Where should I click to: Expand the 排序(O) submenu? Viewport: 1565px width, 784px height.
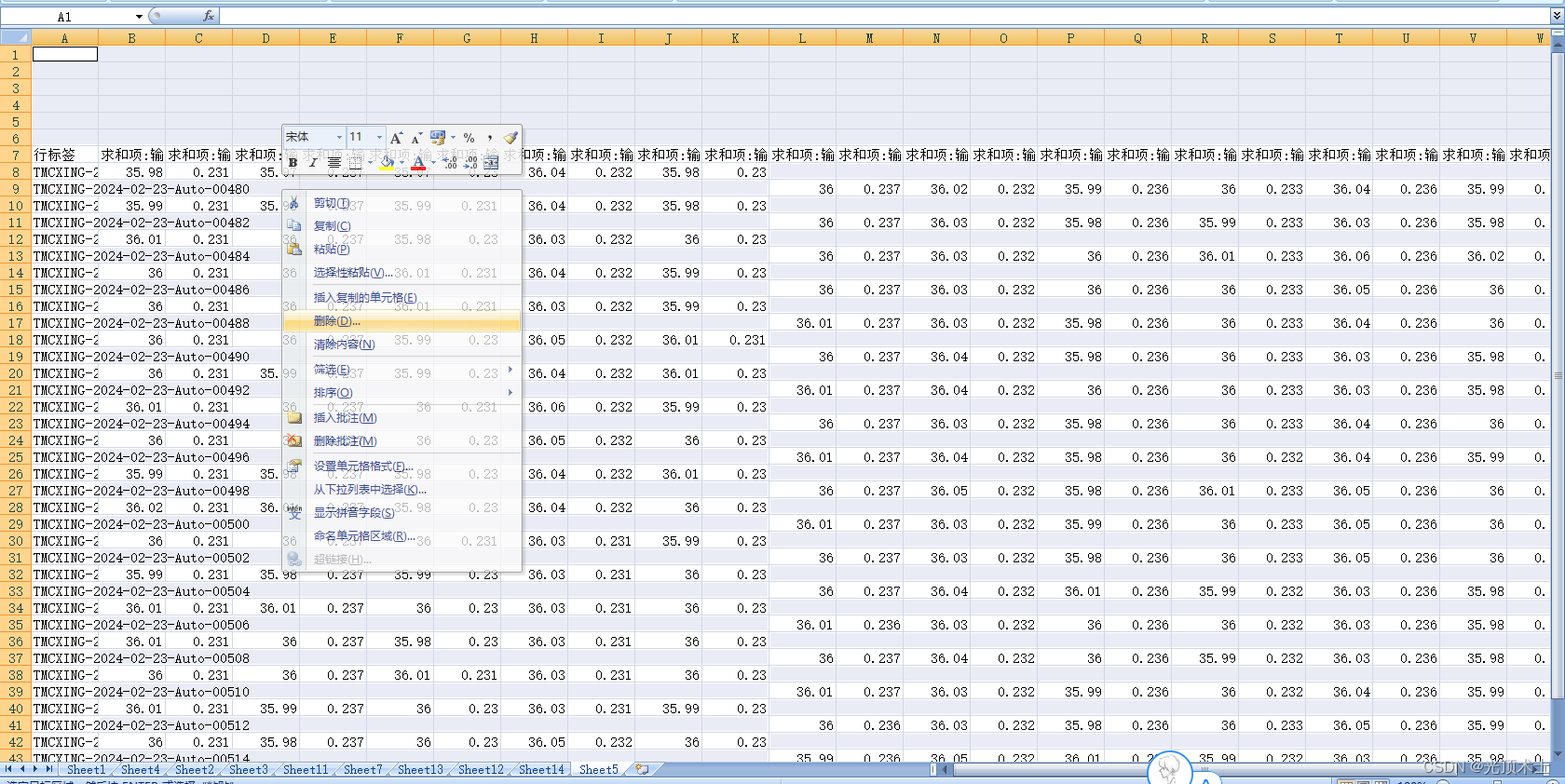(401, 393)
